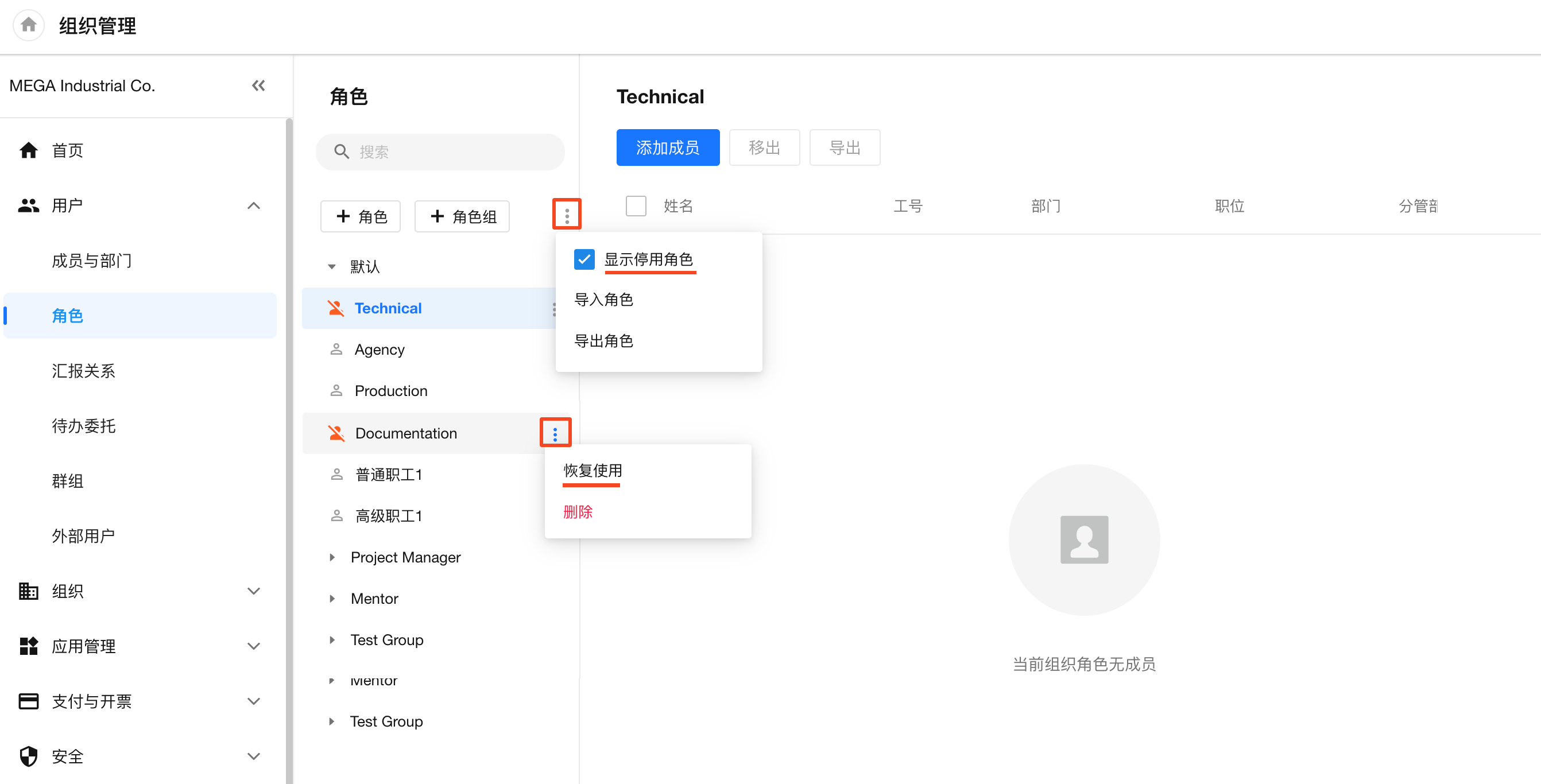Uncheck the 显示停用角色 checkbox
Screen dimensions: 1541x784
tap(584, 259)
